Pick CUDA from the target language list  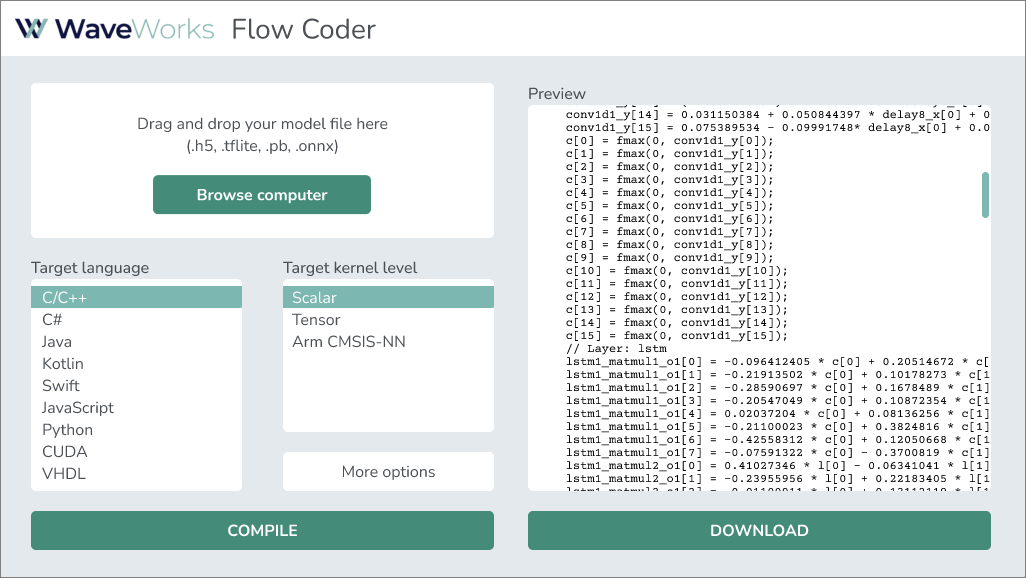pos(136,452)
